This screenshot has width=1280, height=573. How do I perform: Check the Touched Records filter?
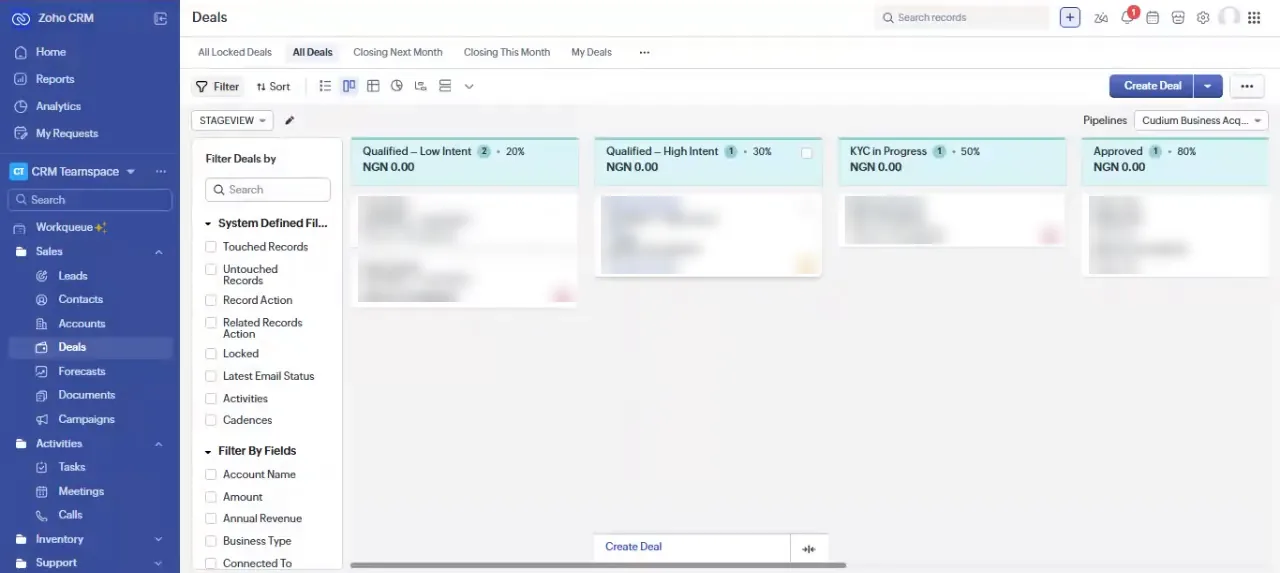[x=211, y=246]
